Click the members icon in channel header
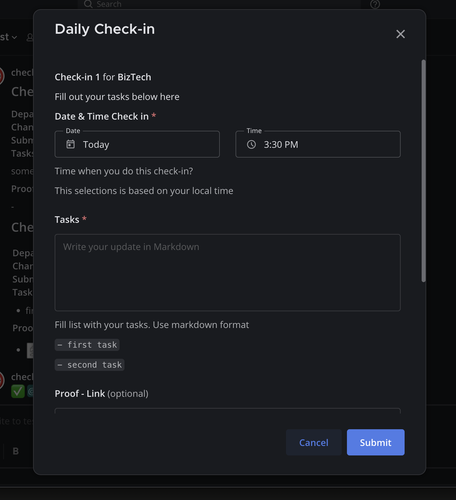Viewport: 456px width, 500px height. (x=30, y=37)
